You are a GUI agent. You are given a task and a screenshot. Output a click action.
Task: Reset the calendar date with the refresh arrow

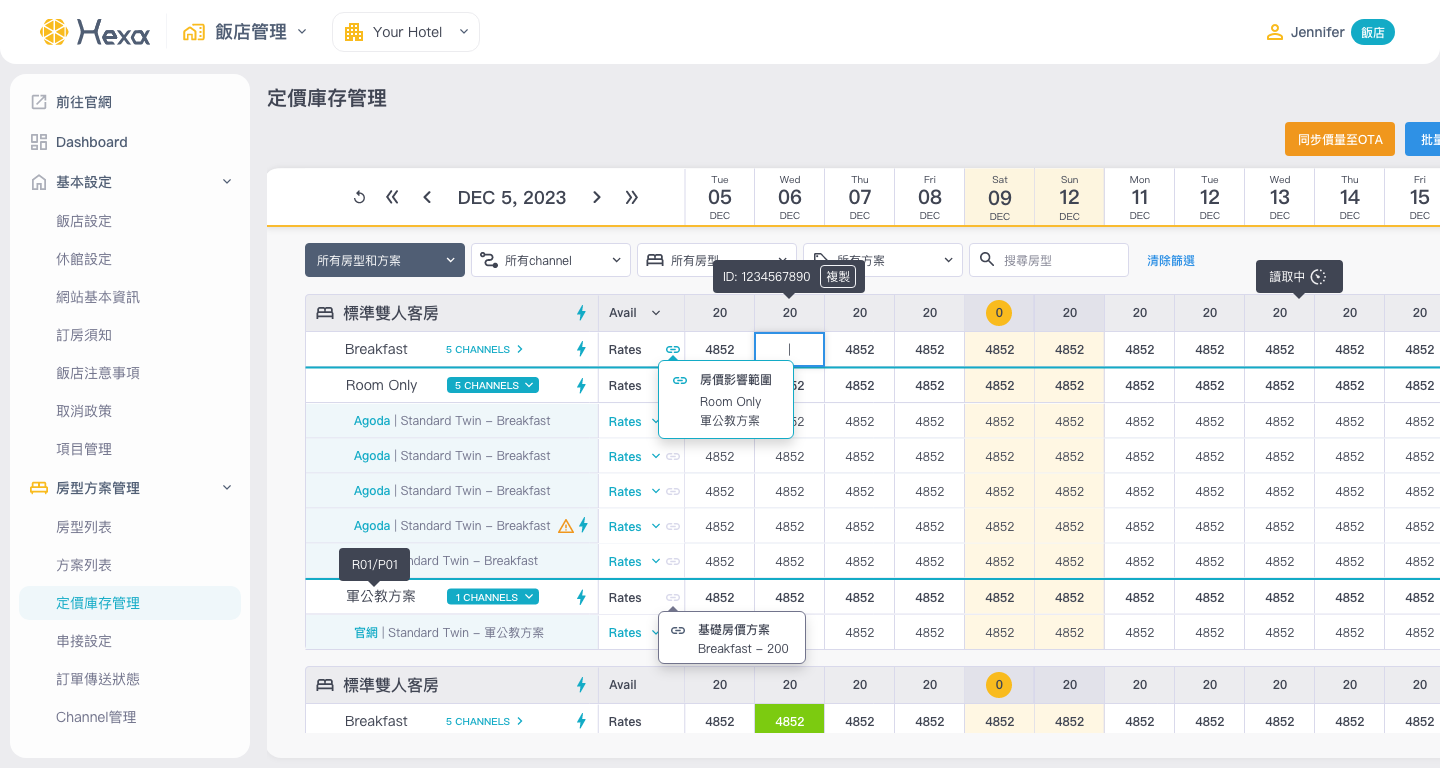(x=360, y=198)
